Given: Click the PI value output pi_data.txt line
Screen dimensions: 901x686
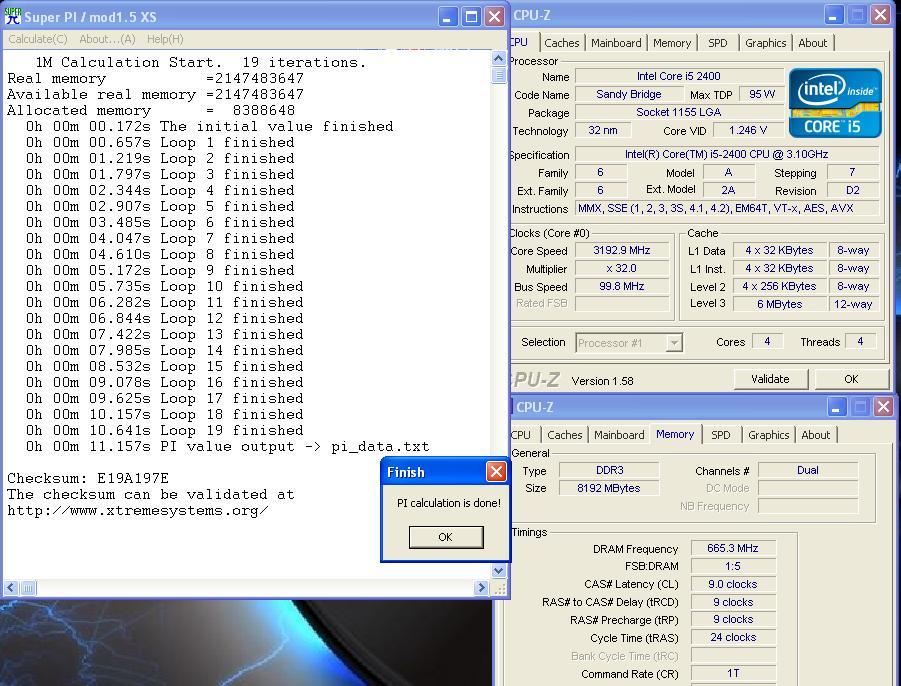Looking at the screenshot, I should coord(227,446).
